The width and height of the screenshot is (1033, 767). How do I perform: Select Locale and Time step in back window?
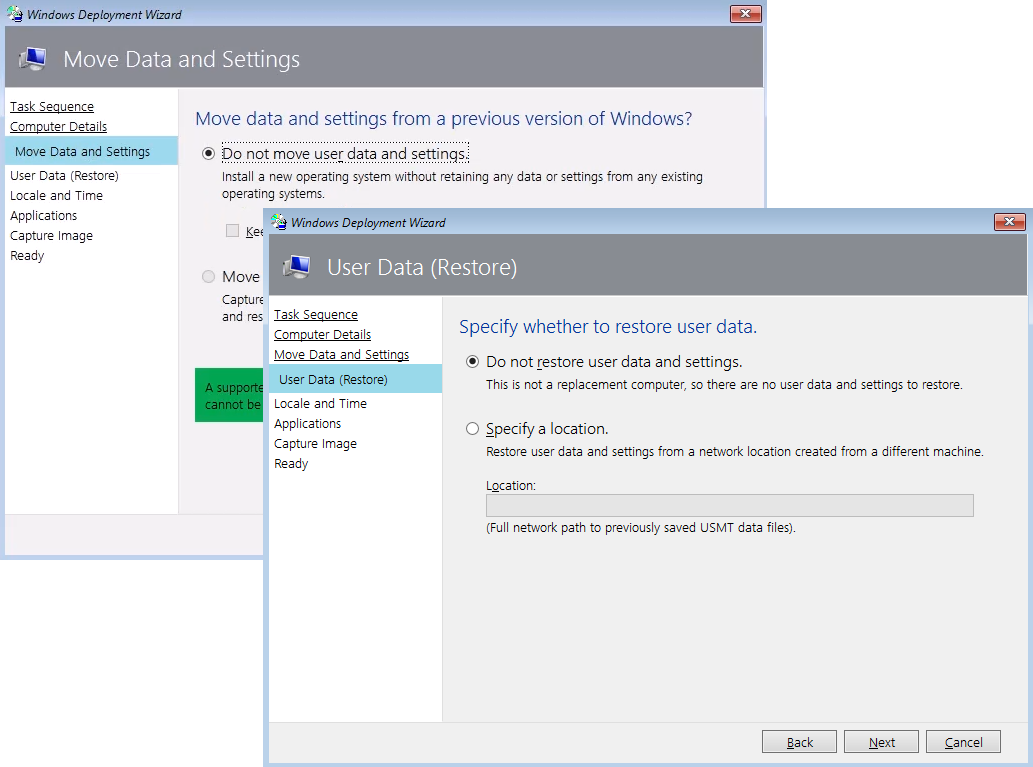coord(56,196)
